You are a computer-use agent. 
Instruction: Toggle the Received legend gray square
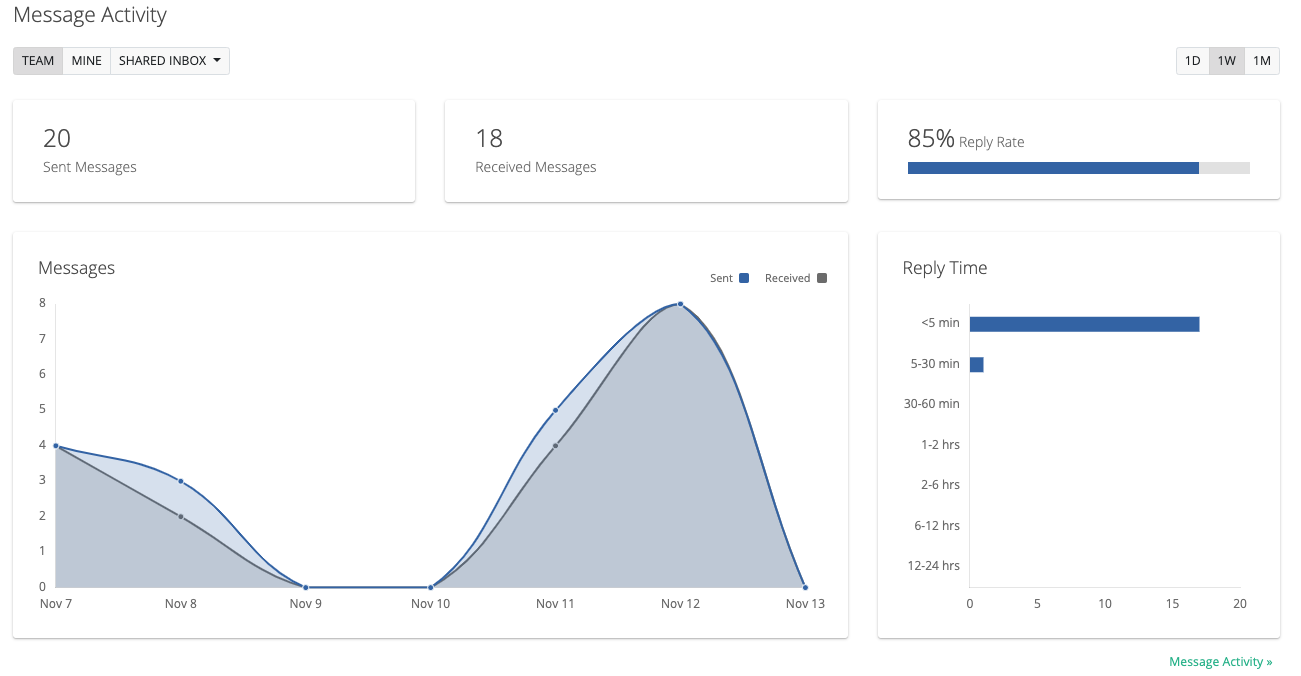822,278
